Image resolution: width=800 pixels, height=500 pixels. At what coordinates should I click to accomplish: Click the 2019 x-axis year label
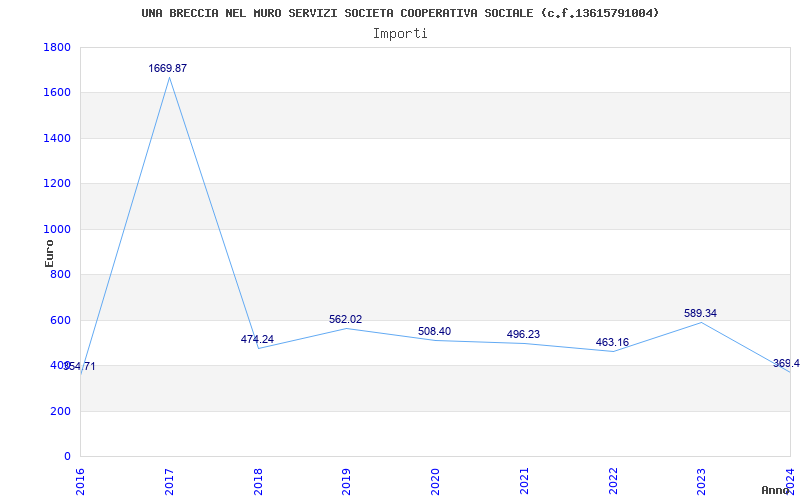[346, 482]
